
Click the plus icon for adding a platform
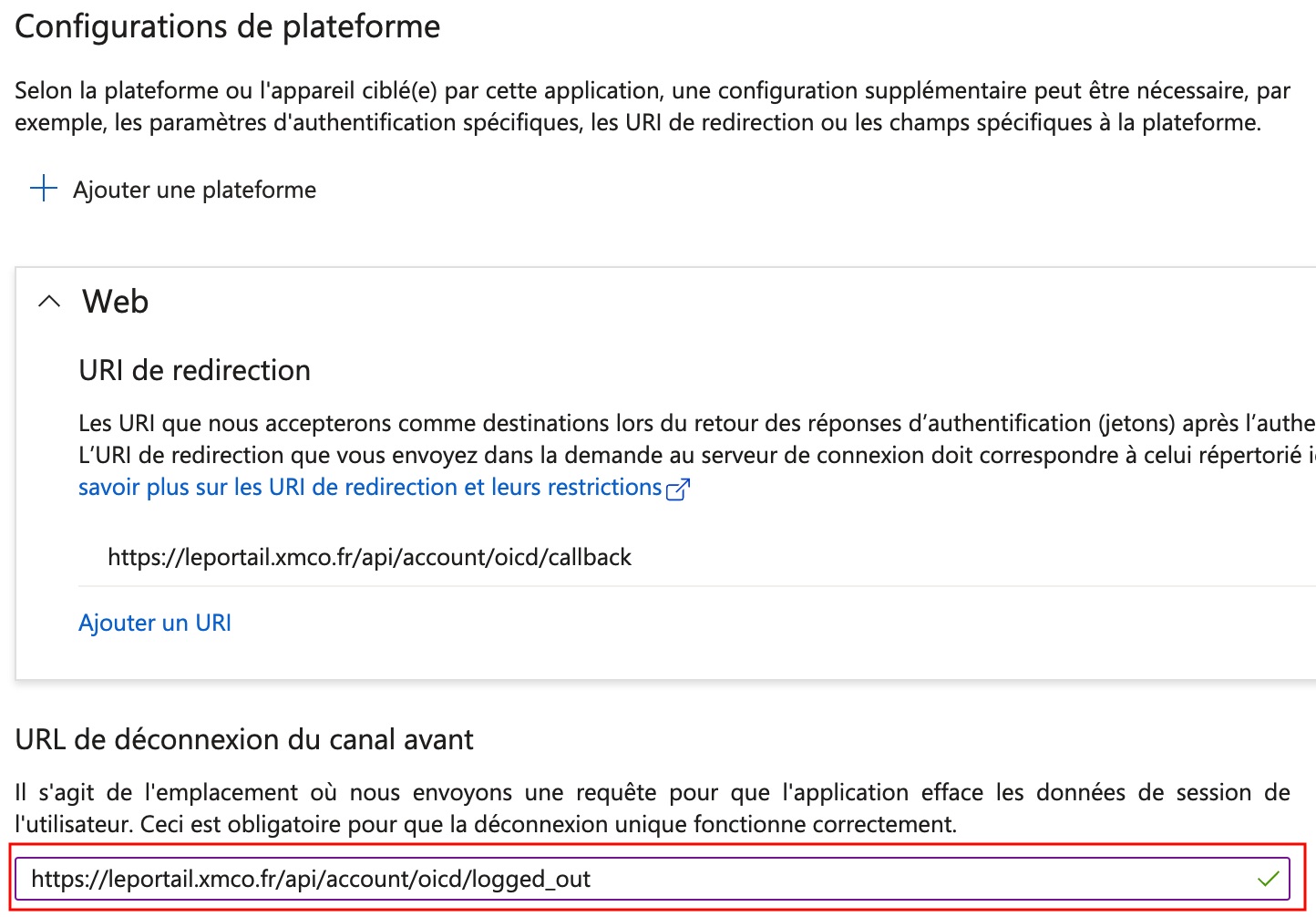pos(44,189)
